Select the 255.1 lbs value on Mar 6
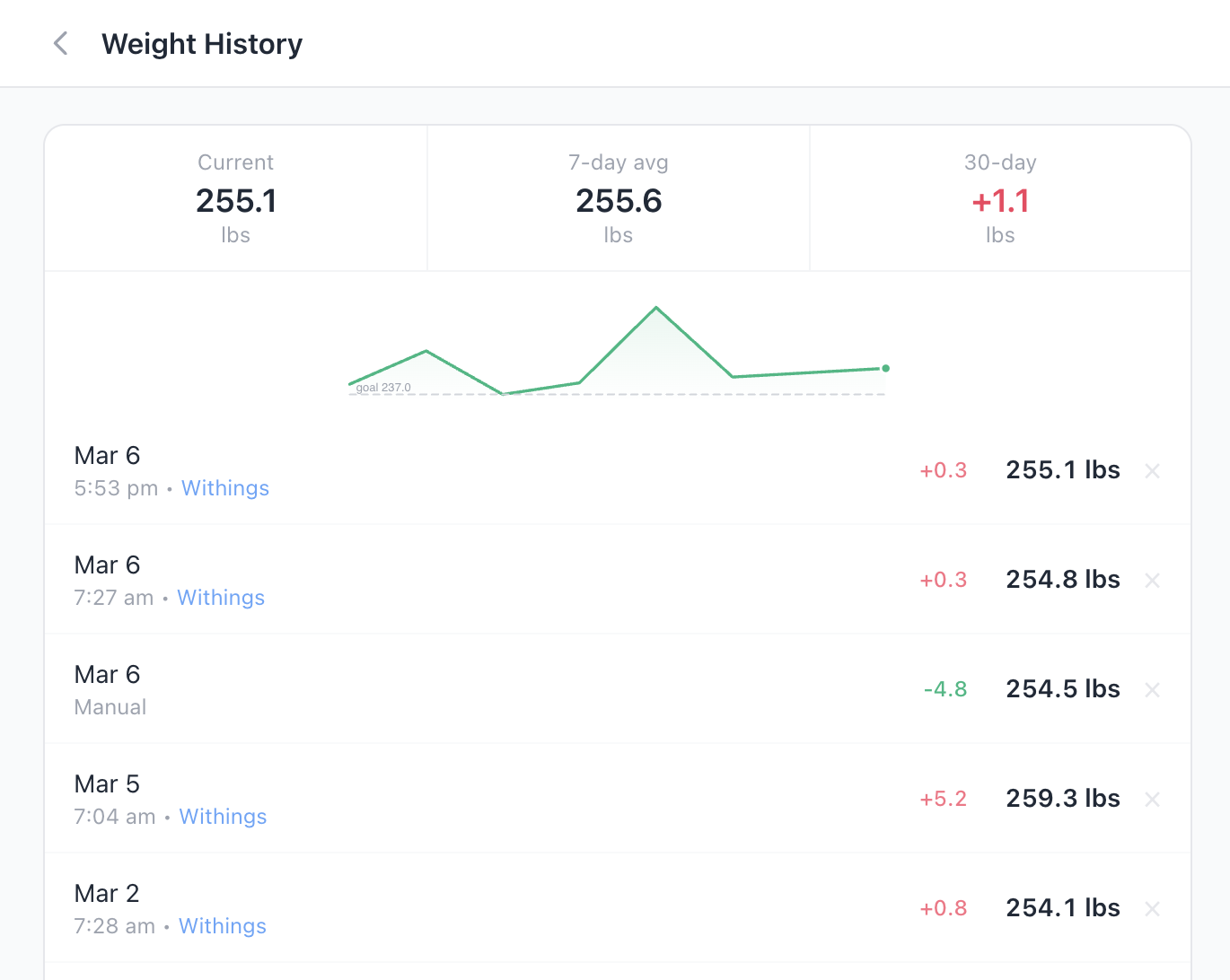This screenshot has width=1230, height=980. [x=1062, y=470]
